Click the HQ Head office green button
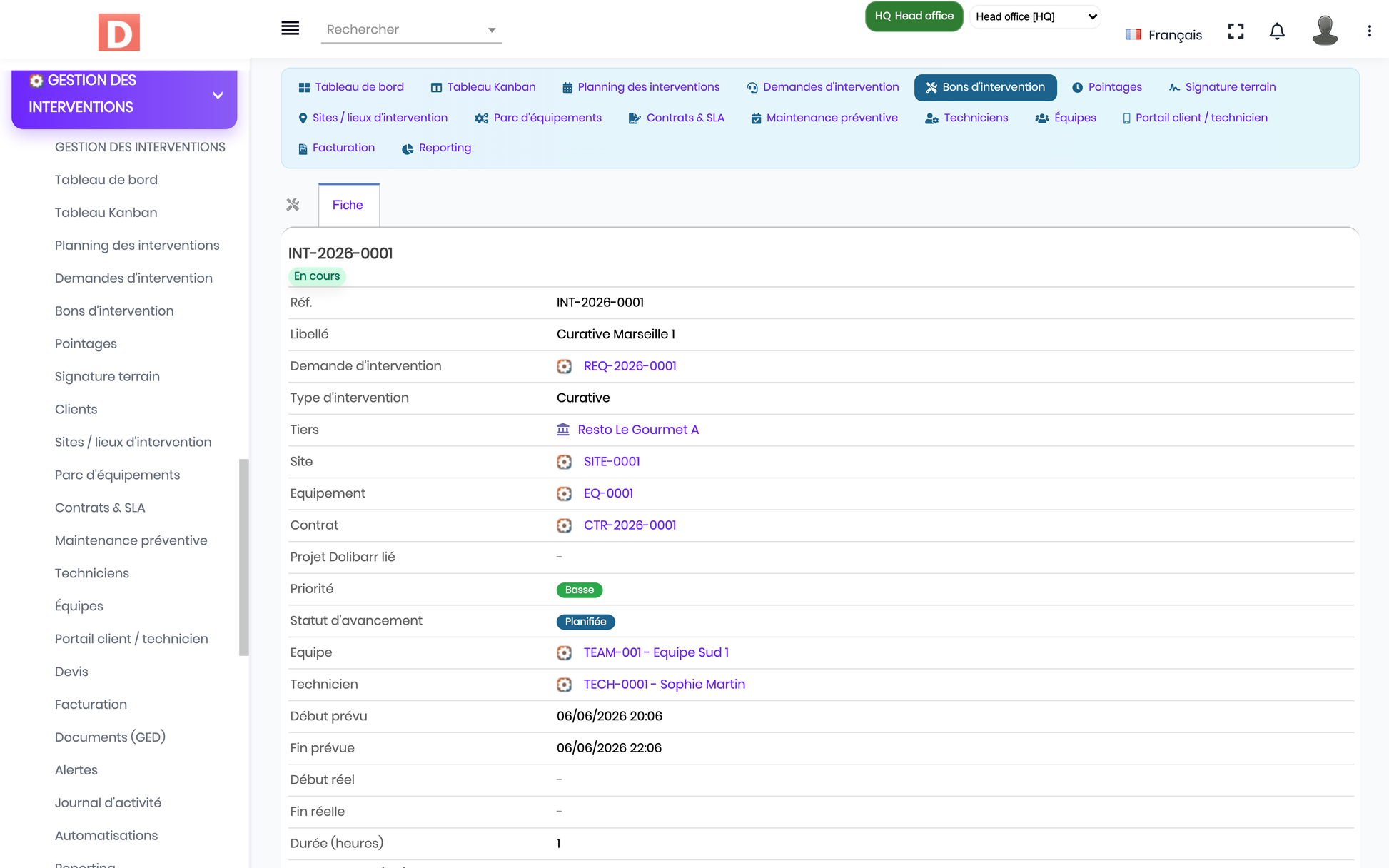Screen dimensions: 1389x868 [x=914, y=16]
